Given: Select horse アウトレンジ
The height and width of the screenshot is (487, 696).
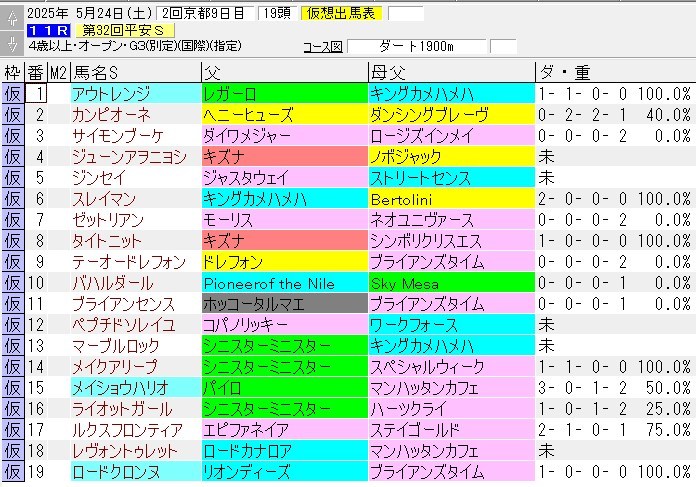Looking at the screenshot, I should pyautogui.click(x=136, y=94).
